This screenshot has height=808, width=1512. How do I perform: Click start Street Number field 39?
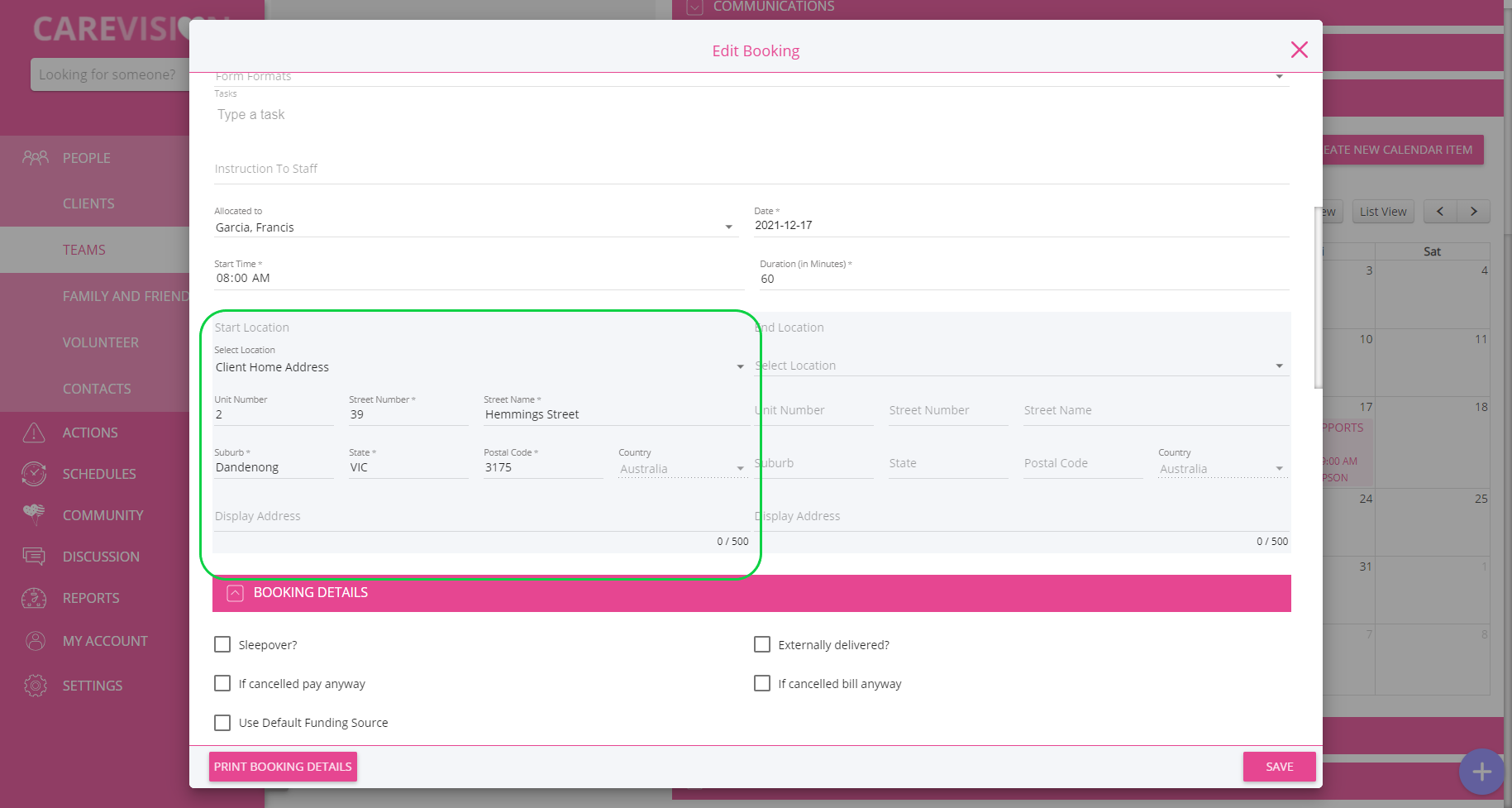coord(408,414)
